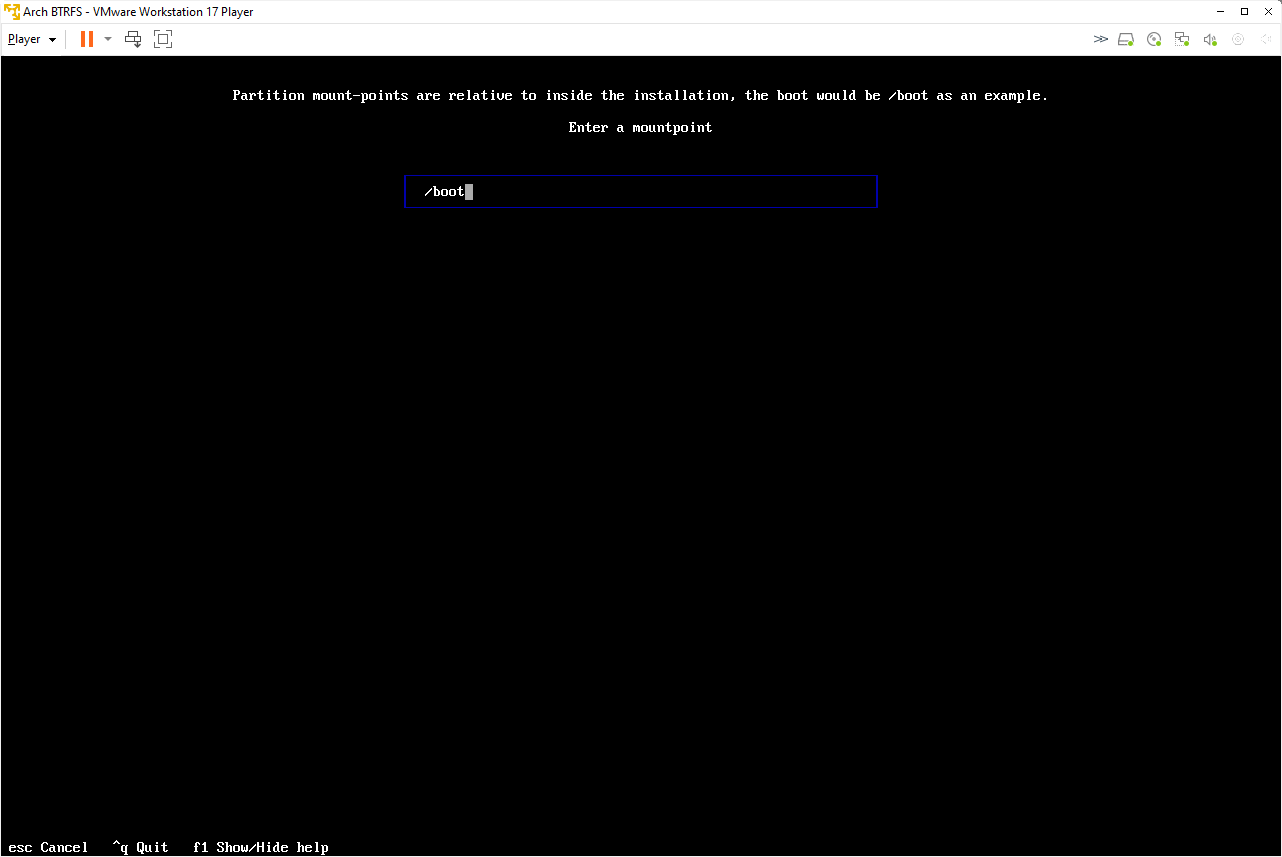Enter full screen mode

tap(163, 39)
